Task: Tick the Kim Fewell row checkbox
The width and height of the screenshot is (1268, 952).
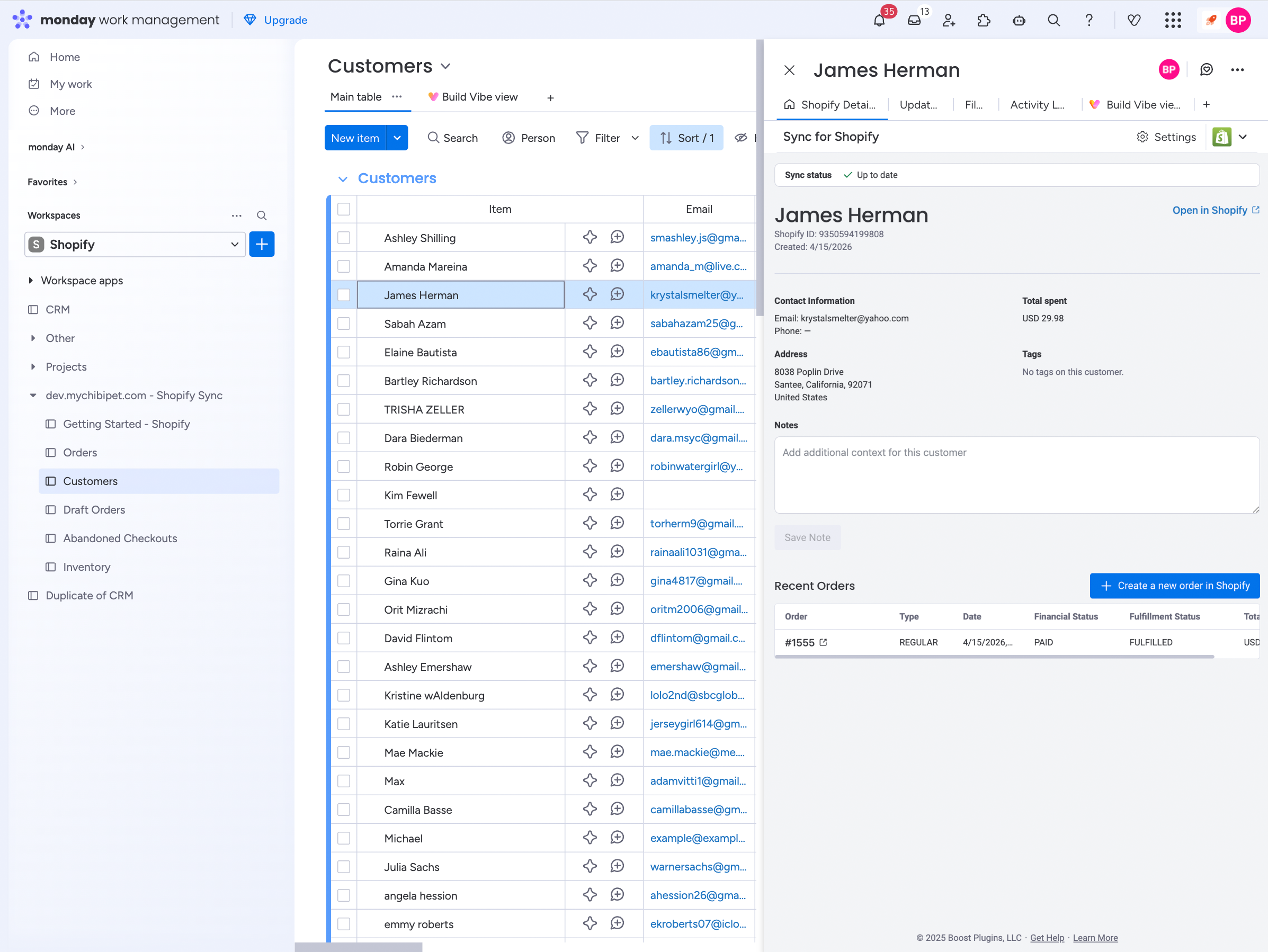Action: [344, 495]
